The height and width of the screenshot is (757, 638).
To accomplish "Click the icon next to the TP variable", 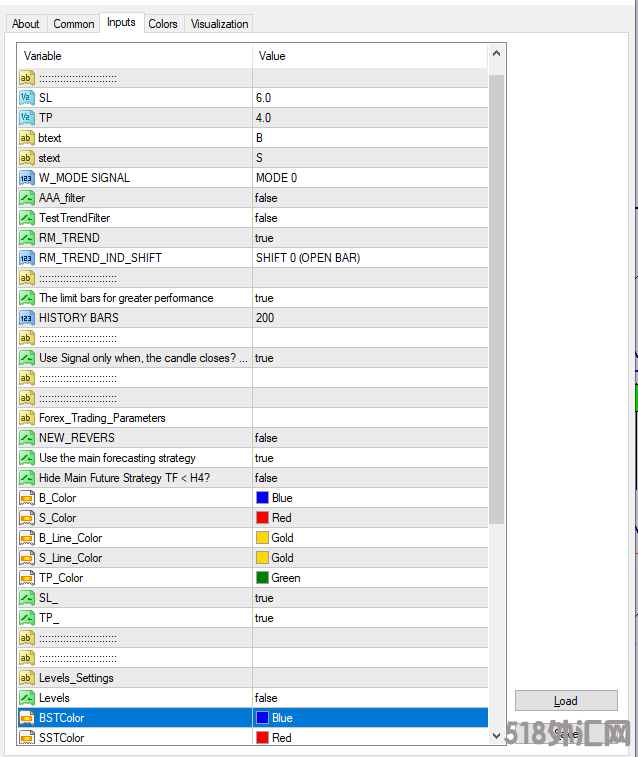I will pyautogui.click(x=27, y=118).
